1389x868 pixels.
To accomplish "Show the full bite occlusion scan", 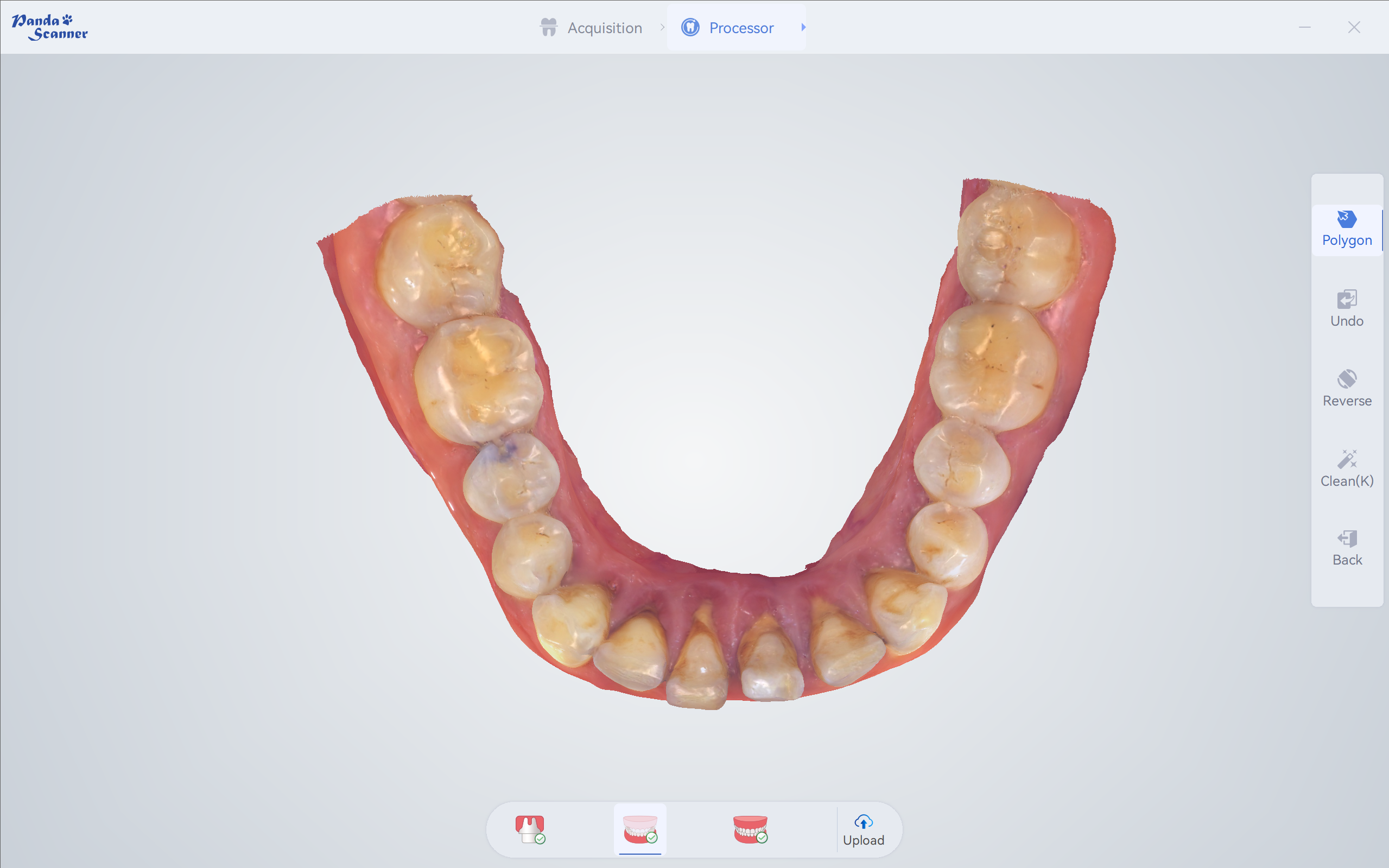I will coord(750,829).
